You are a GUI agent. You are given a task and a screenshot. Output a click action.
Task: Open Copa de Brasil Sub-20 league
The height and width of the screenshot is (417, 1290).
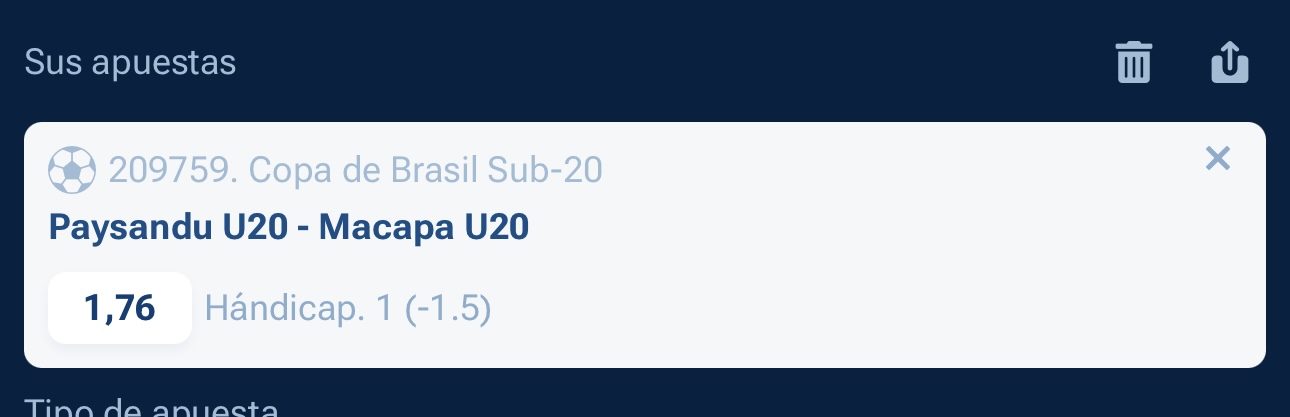[425, 171]
